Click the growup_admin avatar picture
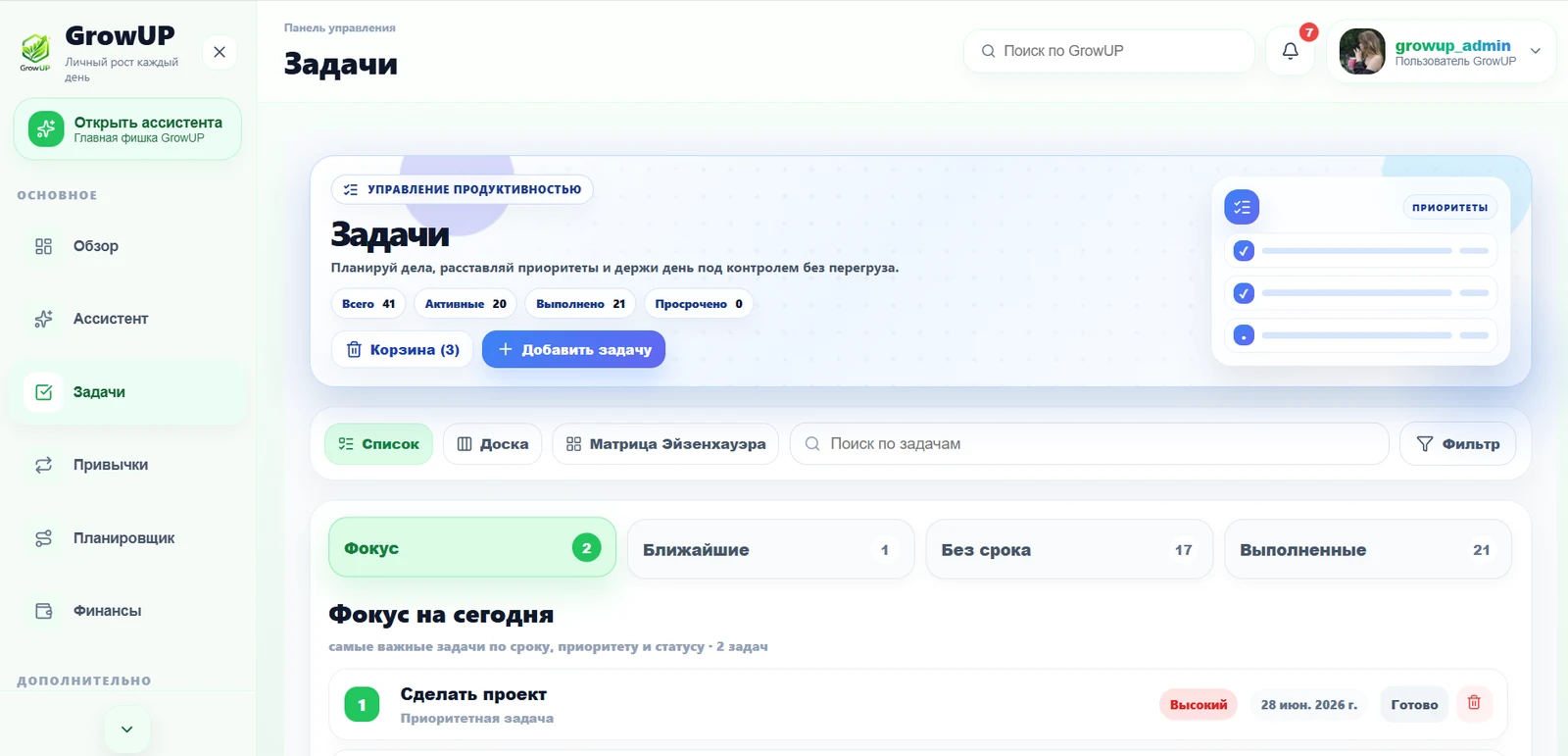The image size is (1568, 756). (1362, 51)
